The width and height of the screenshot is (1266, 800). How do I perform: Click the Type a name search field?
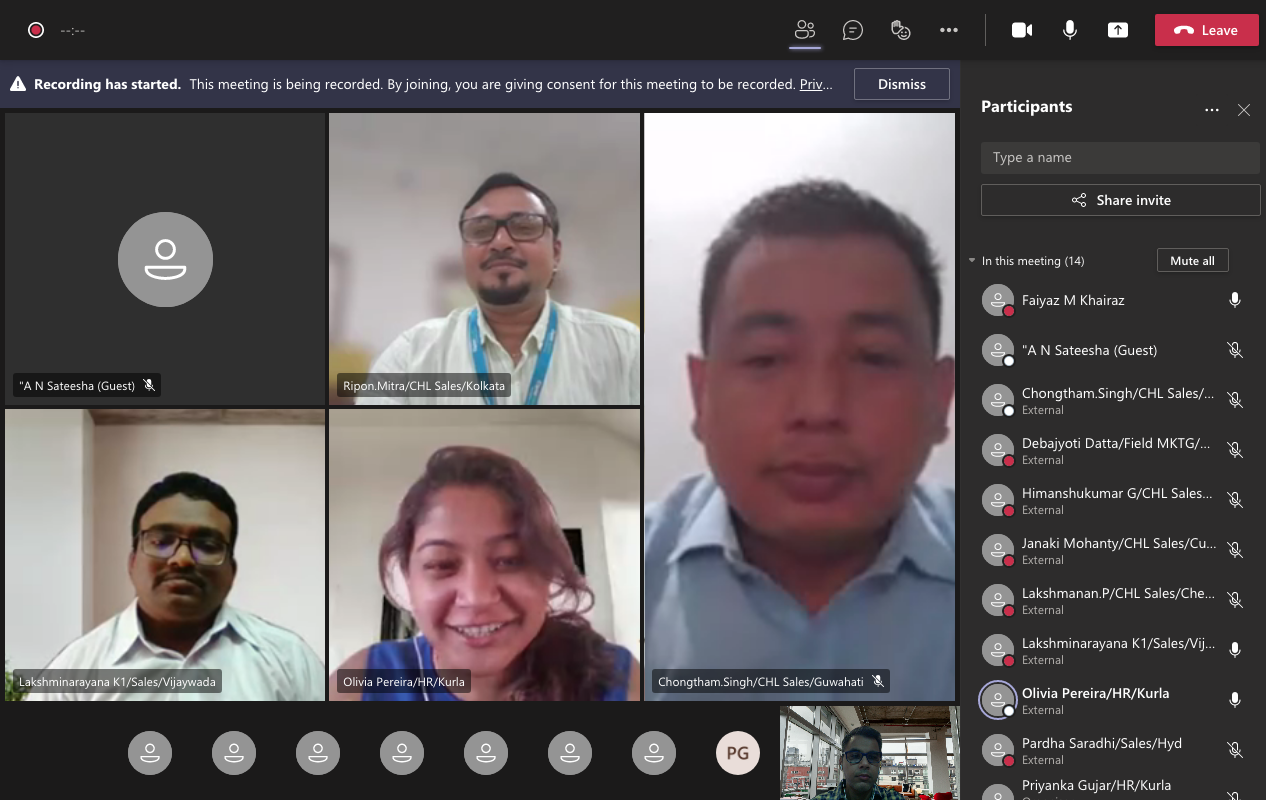pyautogui.click(x=1120, y=158)
